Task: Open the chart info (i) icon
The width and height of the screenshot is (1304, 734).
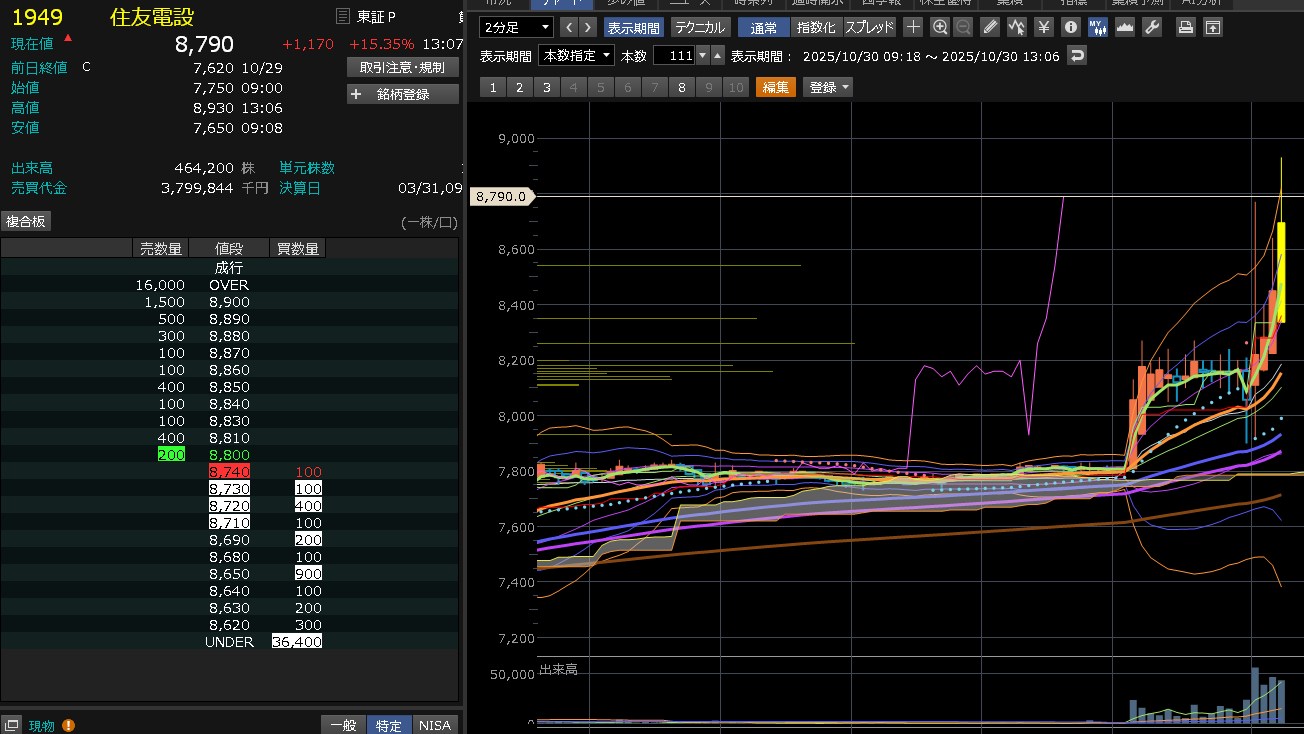Action: pos(1071,27)
